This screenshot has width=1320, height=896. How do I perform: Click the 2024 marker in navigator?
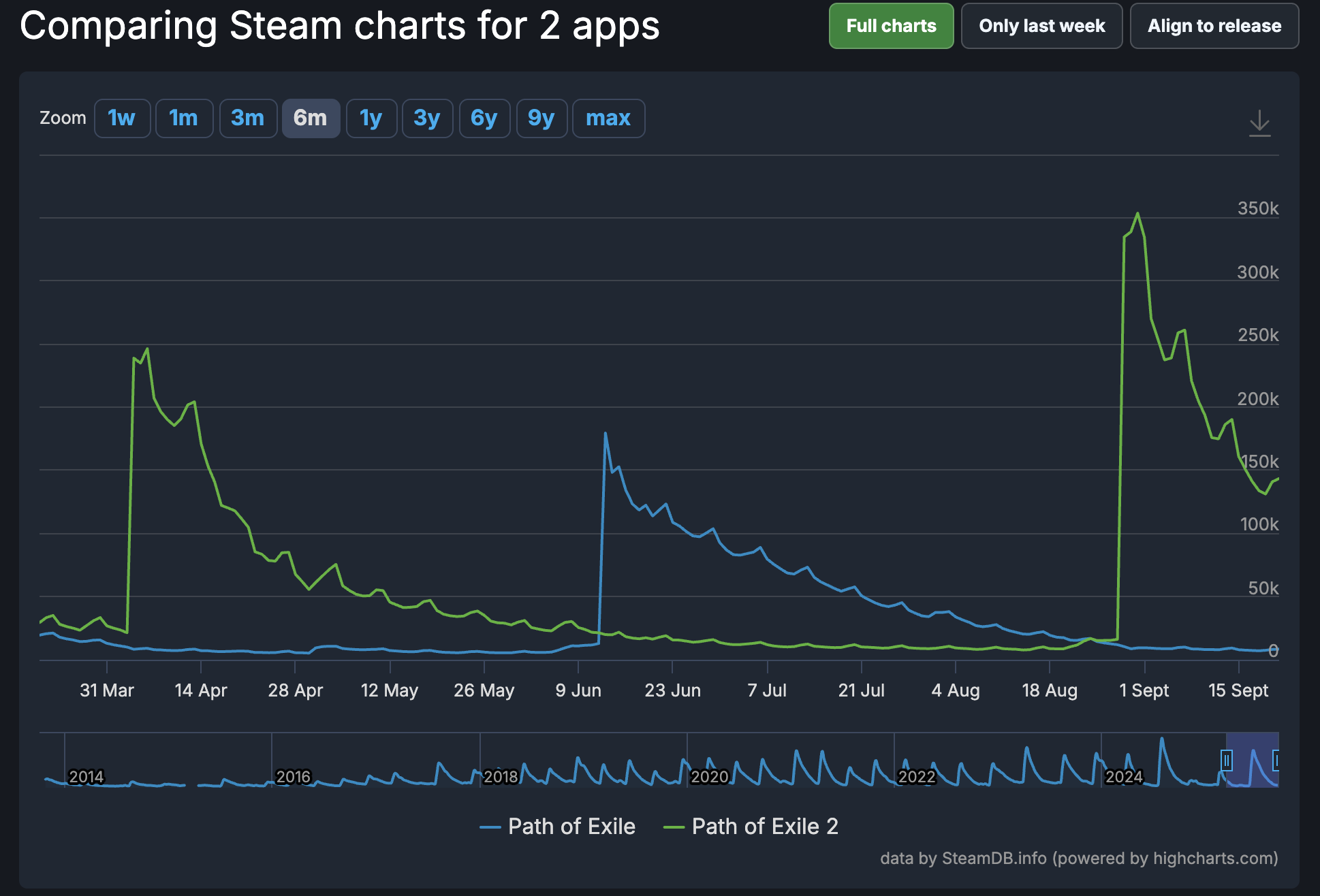tap(1124, 777)
